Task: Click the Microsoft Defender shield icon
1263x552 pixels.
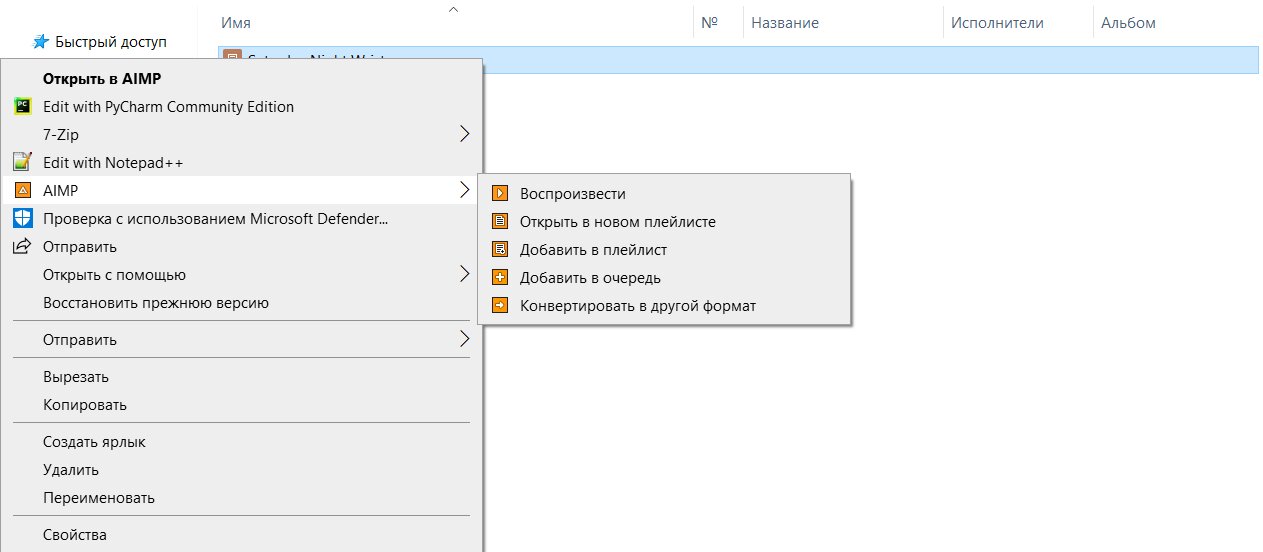Action: point(23,218)
